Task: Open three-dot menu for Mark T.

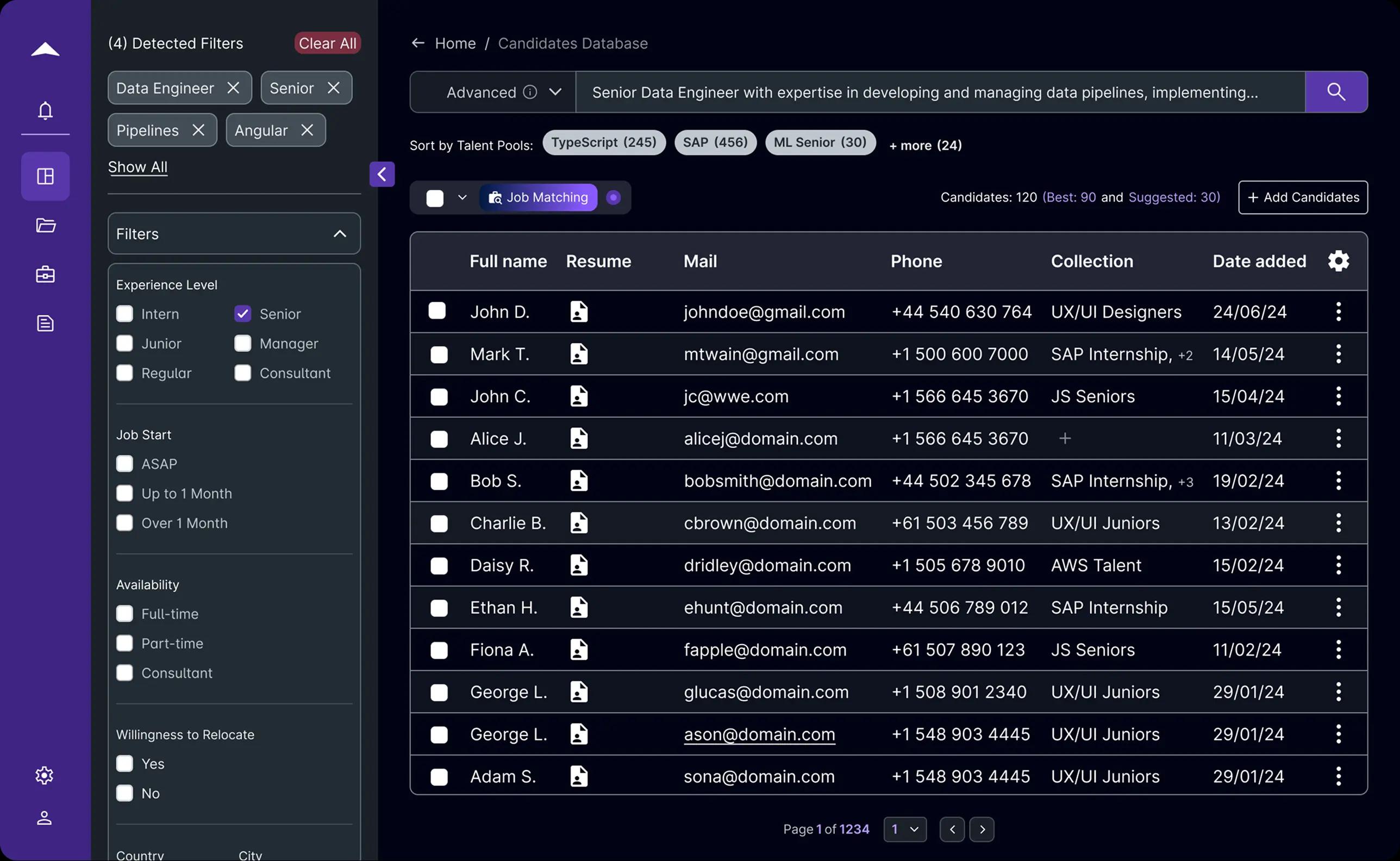Action: coord(1338,354)
